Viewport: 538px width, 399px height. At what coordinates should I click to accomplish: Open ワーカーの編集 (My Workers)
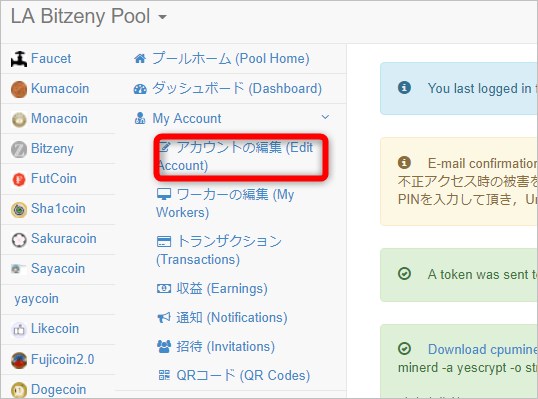tap(225, 203)
